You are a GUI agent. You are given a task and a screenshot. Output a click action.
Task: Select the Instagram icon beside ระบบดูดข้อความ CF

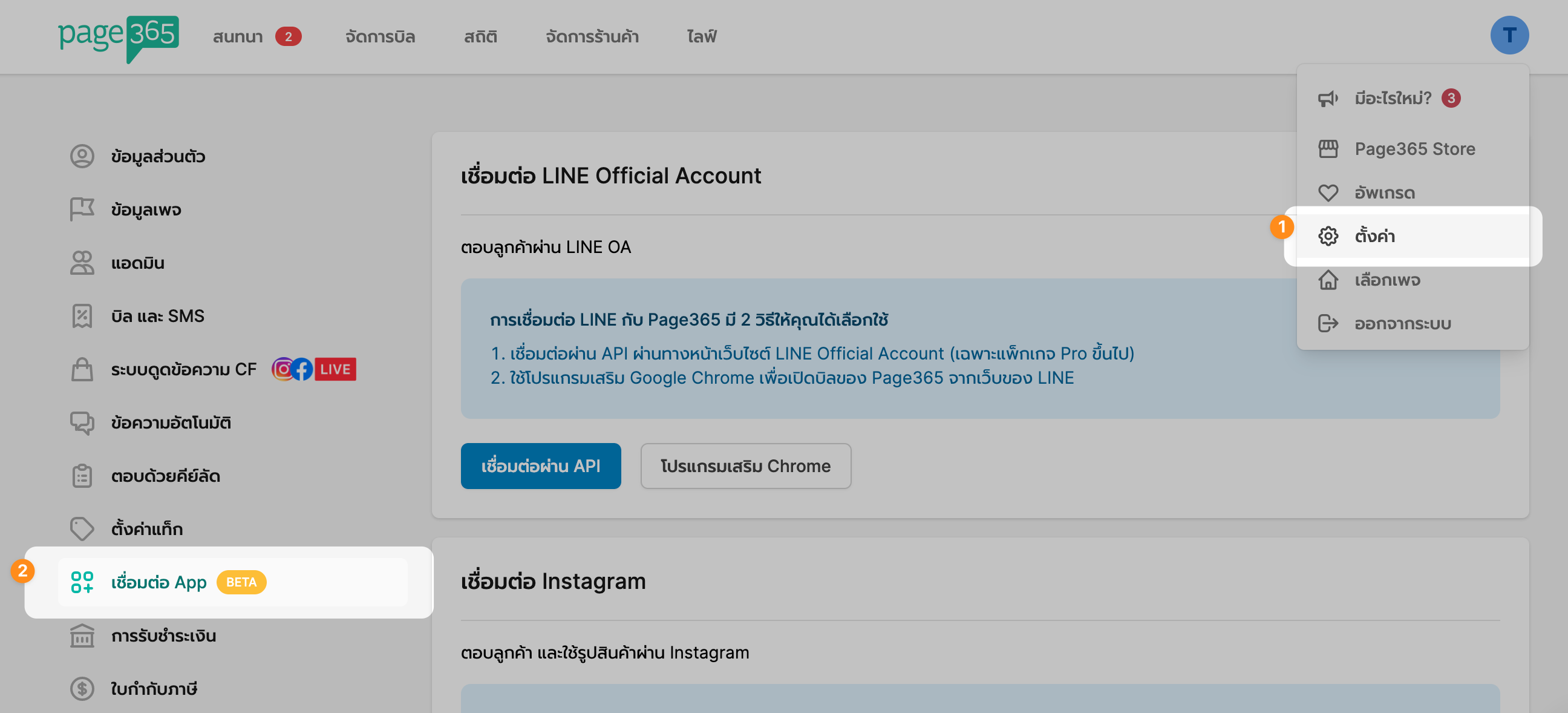[284, 369]
